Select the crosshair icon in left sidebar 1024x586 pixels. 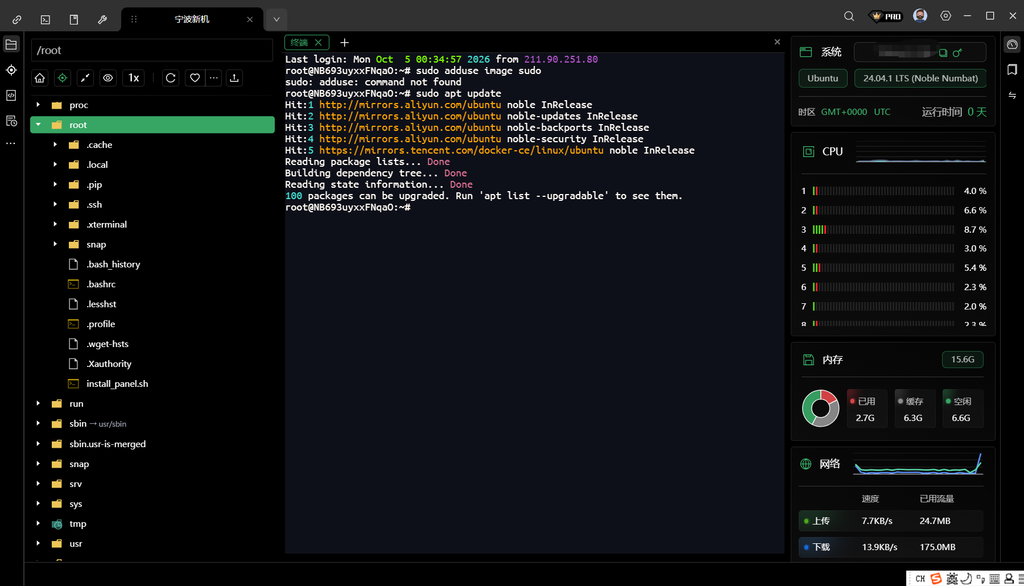pyautogui.click(x=11, y=70)
